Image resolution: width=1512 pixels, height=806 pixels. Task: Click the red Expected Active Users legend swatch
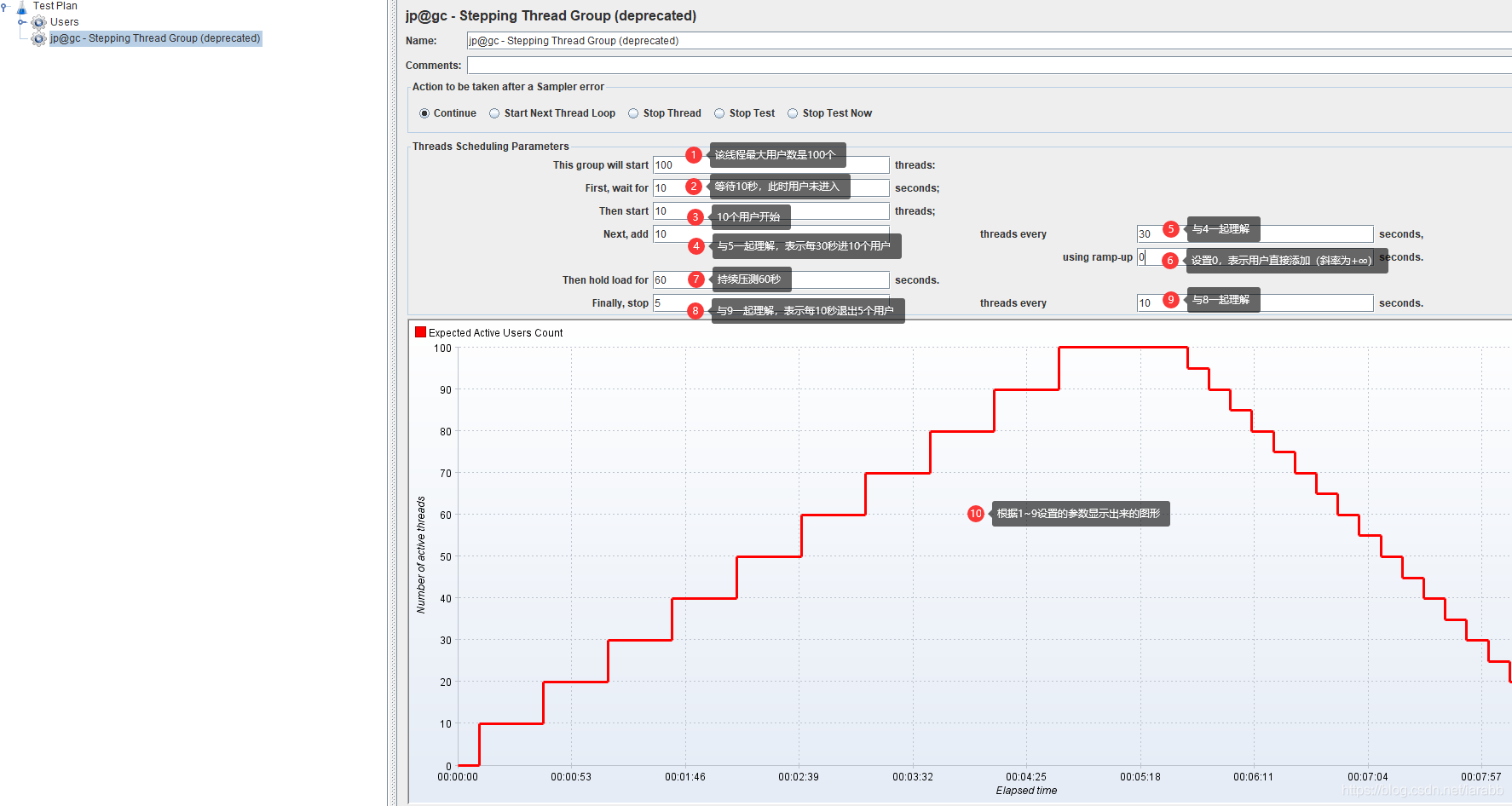tap(420, 332)
